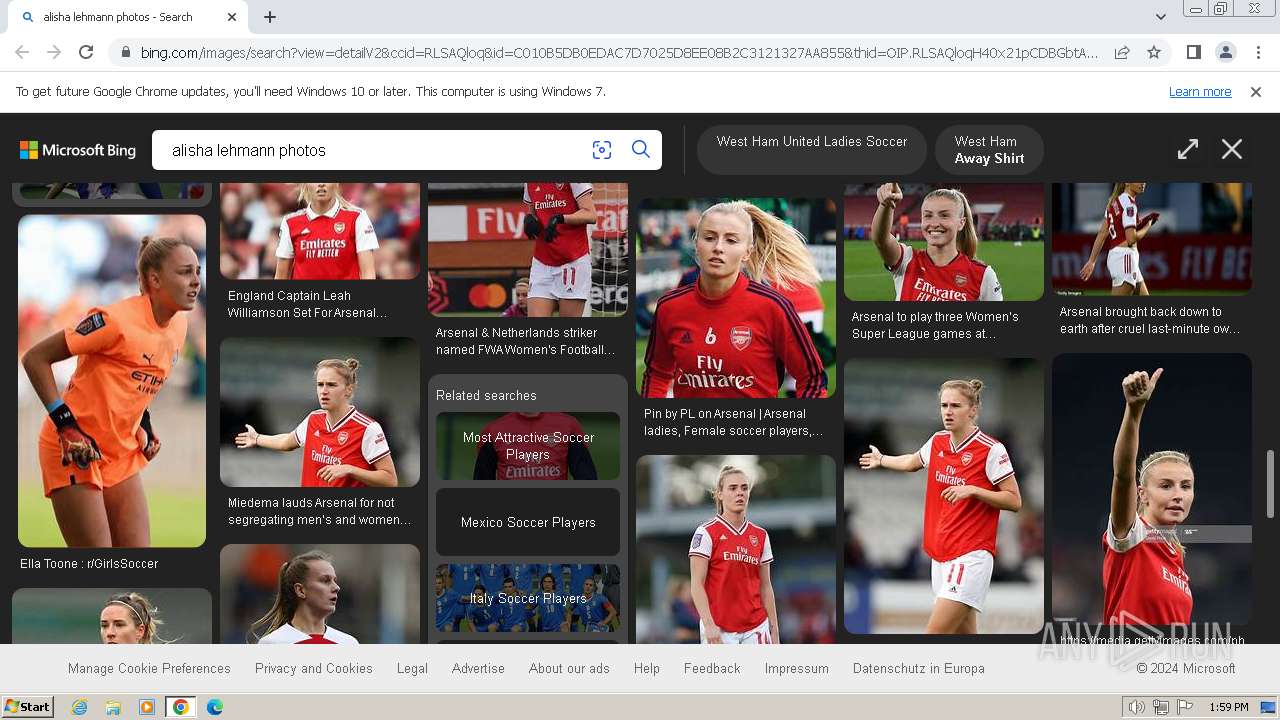Open the Help footer link
This screenshot has width=1280, height=720.
pyautogui.click(x=647, y=668)
